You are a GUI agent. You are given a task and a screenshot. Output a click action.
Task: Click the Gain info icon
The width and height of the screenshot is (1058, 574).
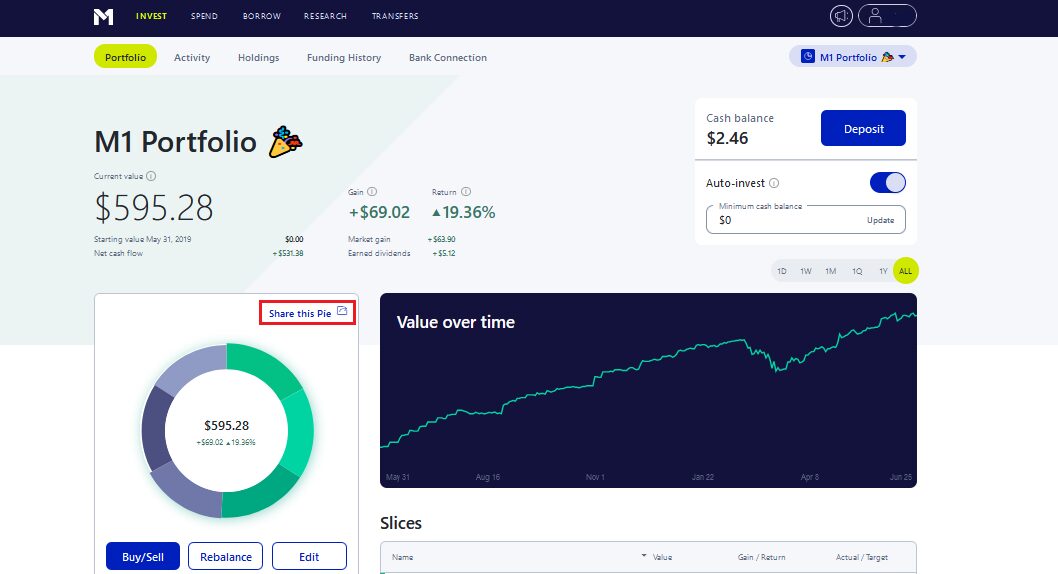pyautogui.click(x=372, y=192)
